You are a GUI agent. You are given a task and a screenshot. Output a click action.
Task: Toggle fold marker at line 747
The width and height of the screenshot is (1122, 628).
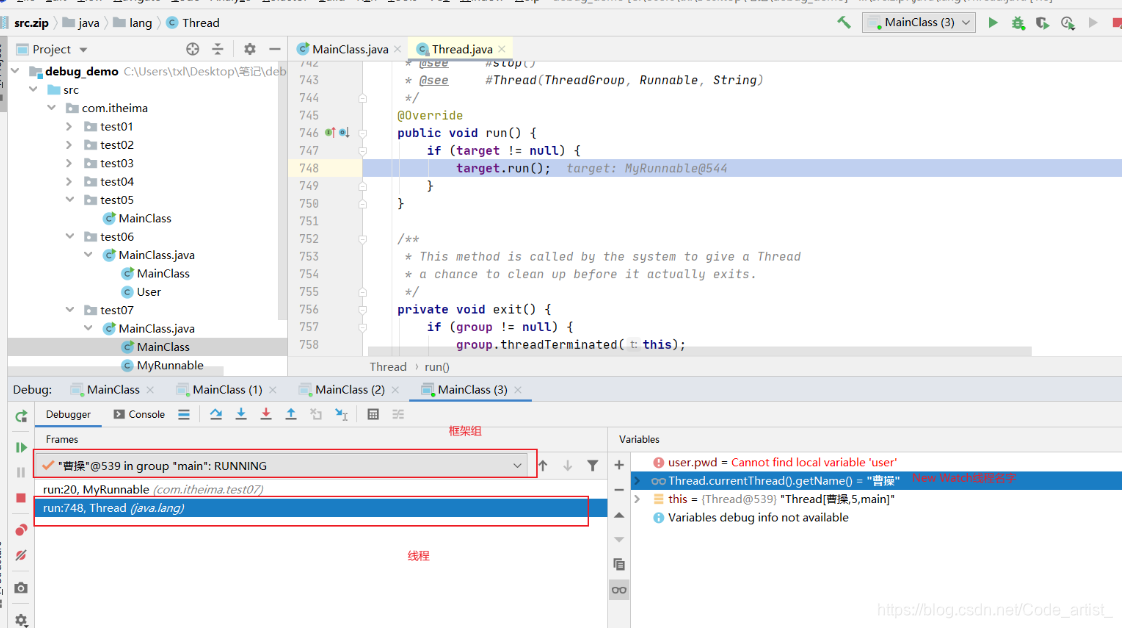(363, 151)
